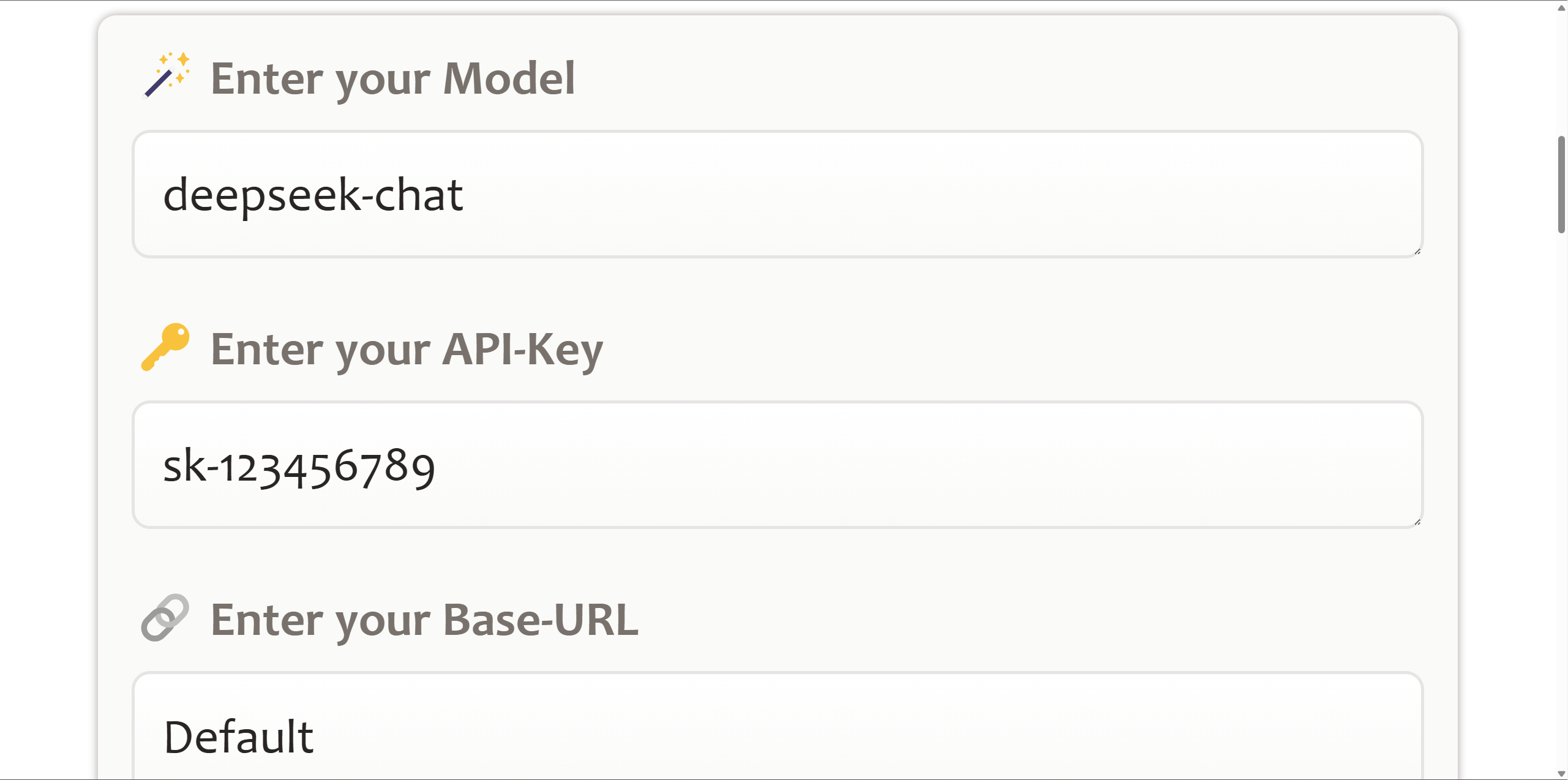Click the blank white margin outside the settings card
This screenshot has height=780, width=1568.
[x=48, y=392]
